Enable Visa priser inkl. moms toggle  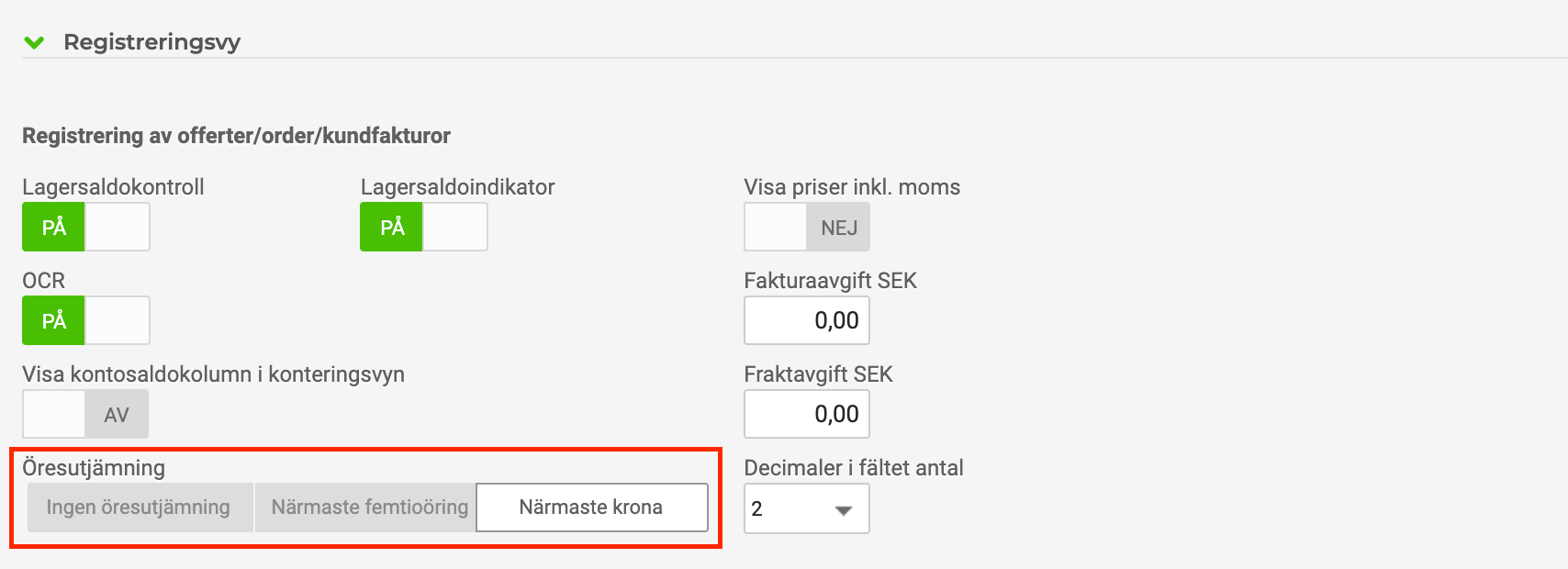coord(806,228)
